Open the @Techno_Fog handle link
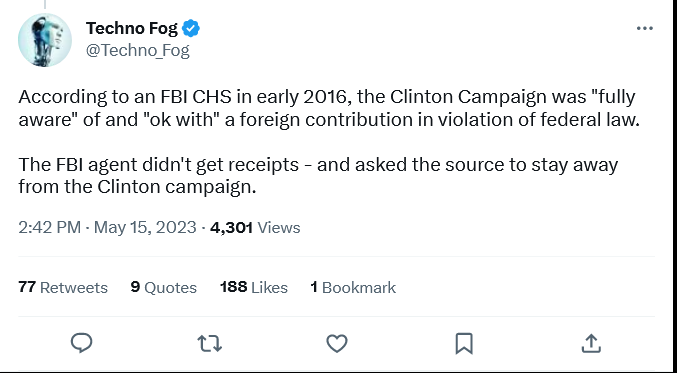The width and height of the screenshot is (677, 373). [137, 51]
